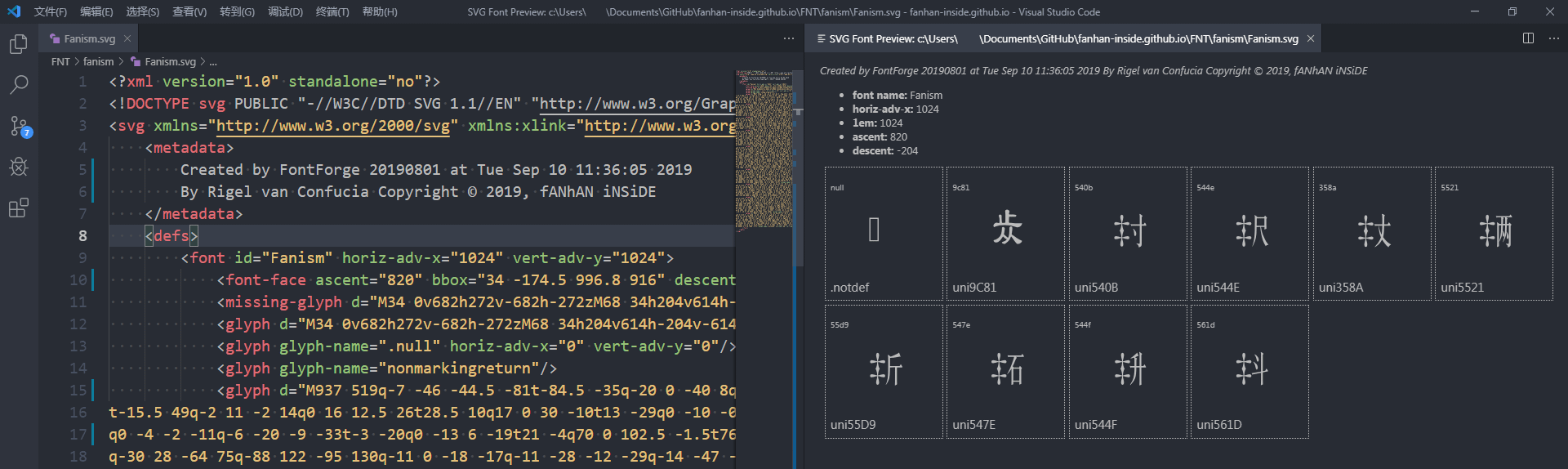Click the <metadata> opening tag on line 4
This screenshot has height=469, width=1568.
189,147
